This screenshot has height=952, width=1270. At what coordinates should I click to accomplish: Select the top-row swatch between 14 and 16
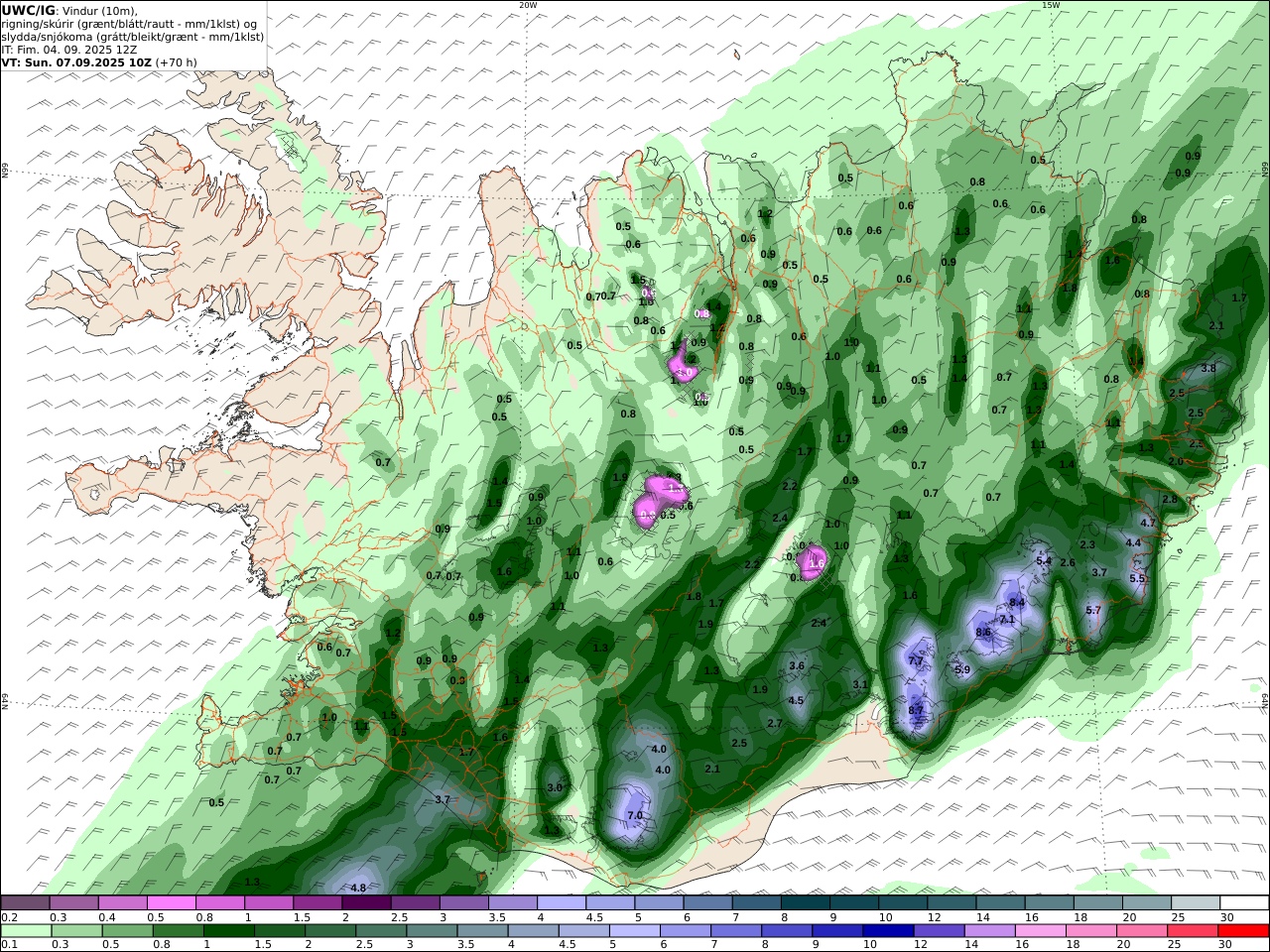click(x=999, y=902)
